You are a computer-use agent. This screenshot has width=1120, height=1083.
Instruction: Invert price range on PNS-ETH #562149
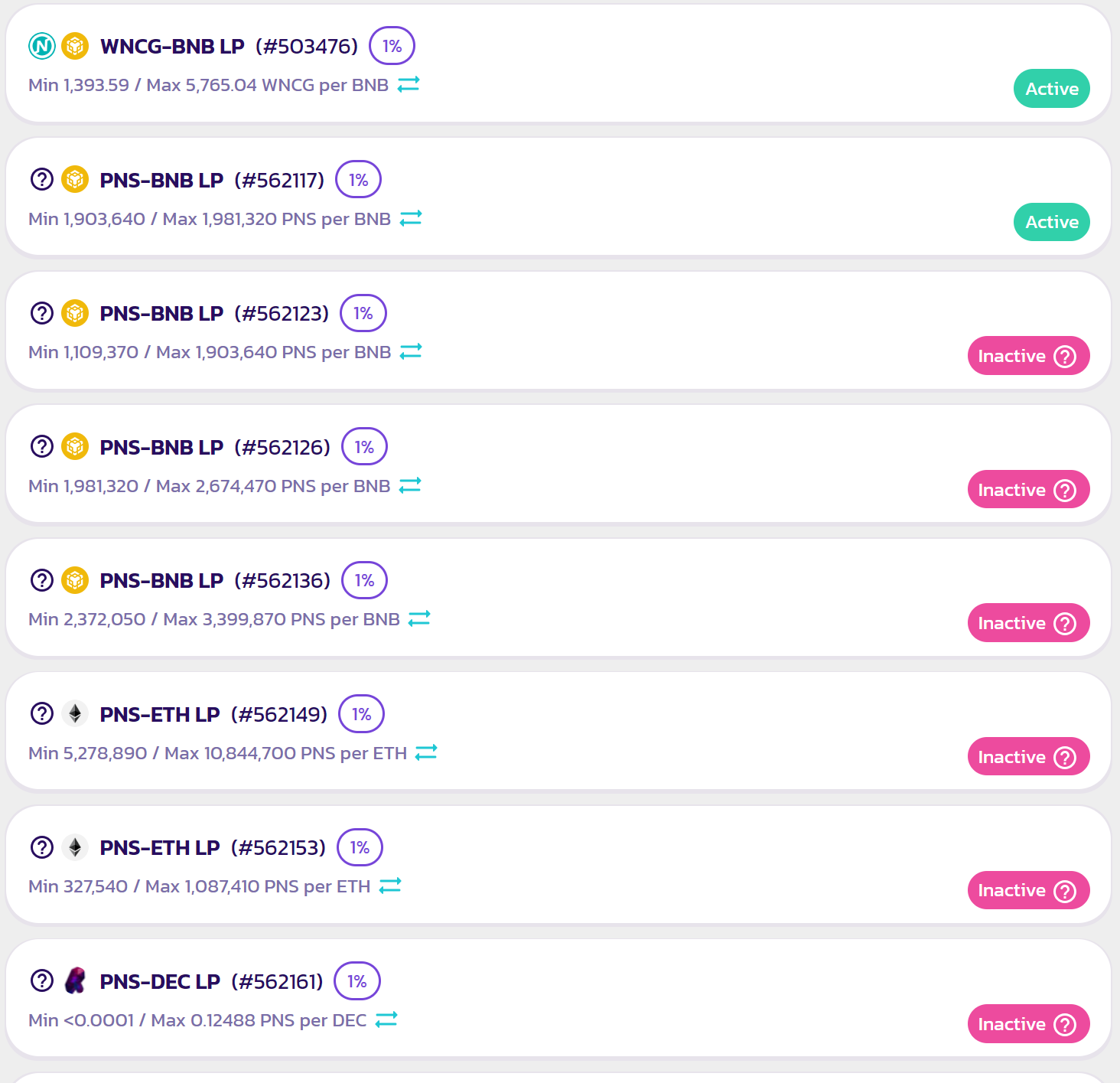pyautogui.click(x=426, y=752)
